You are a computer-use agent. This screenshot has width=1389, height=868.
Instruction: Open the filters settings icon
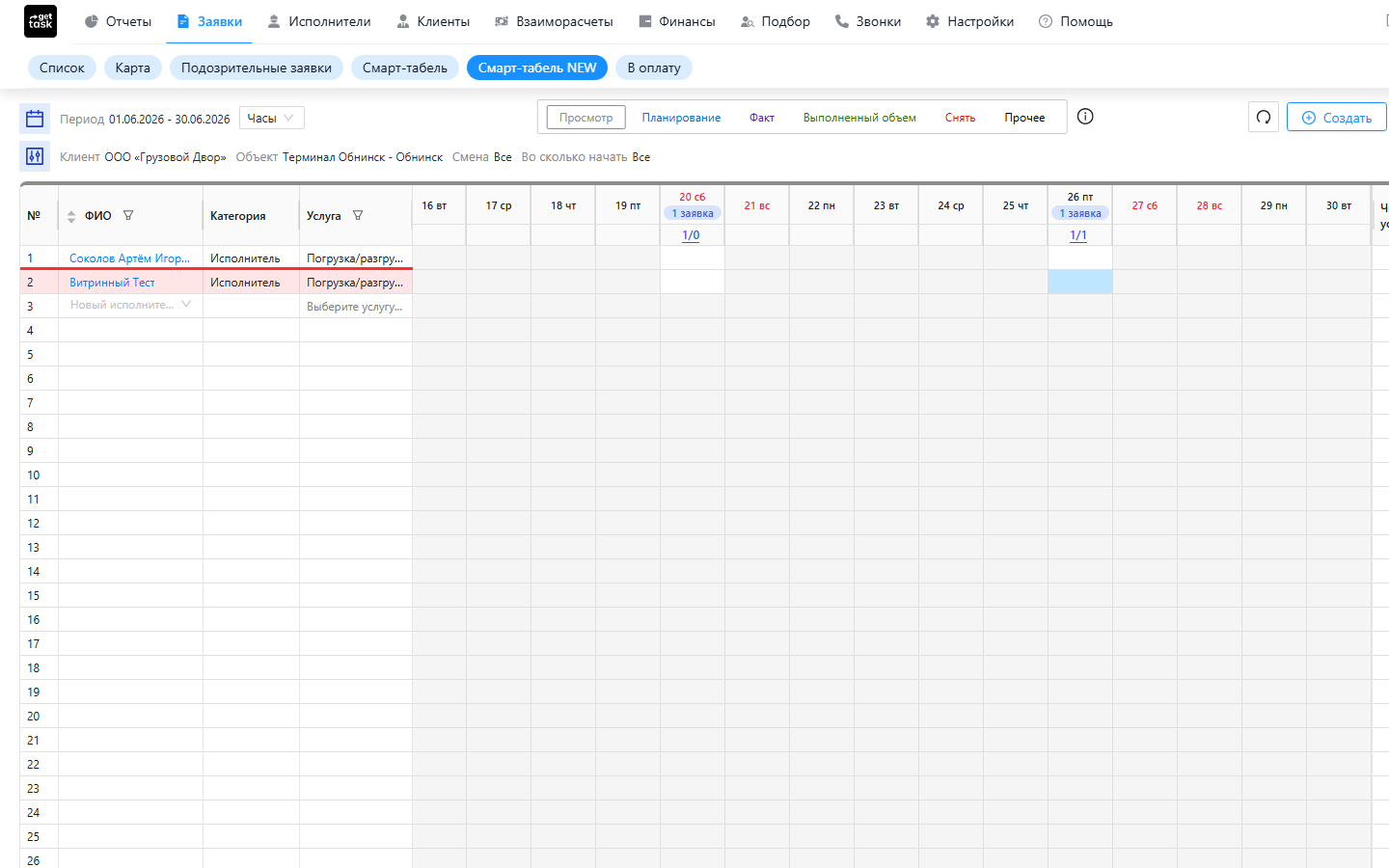pos(35,156)
